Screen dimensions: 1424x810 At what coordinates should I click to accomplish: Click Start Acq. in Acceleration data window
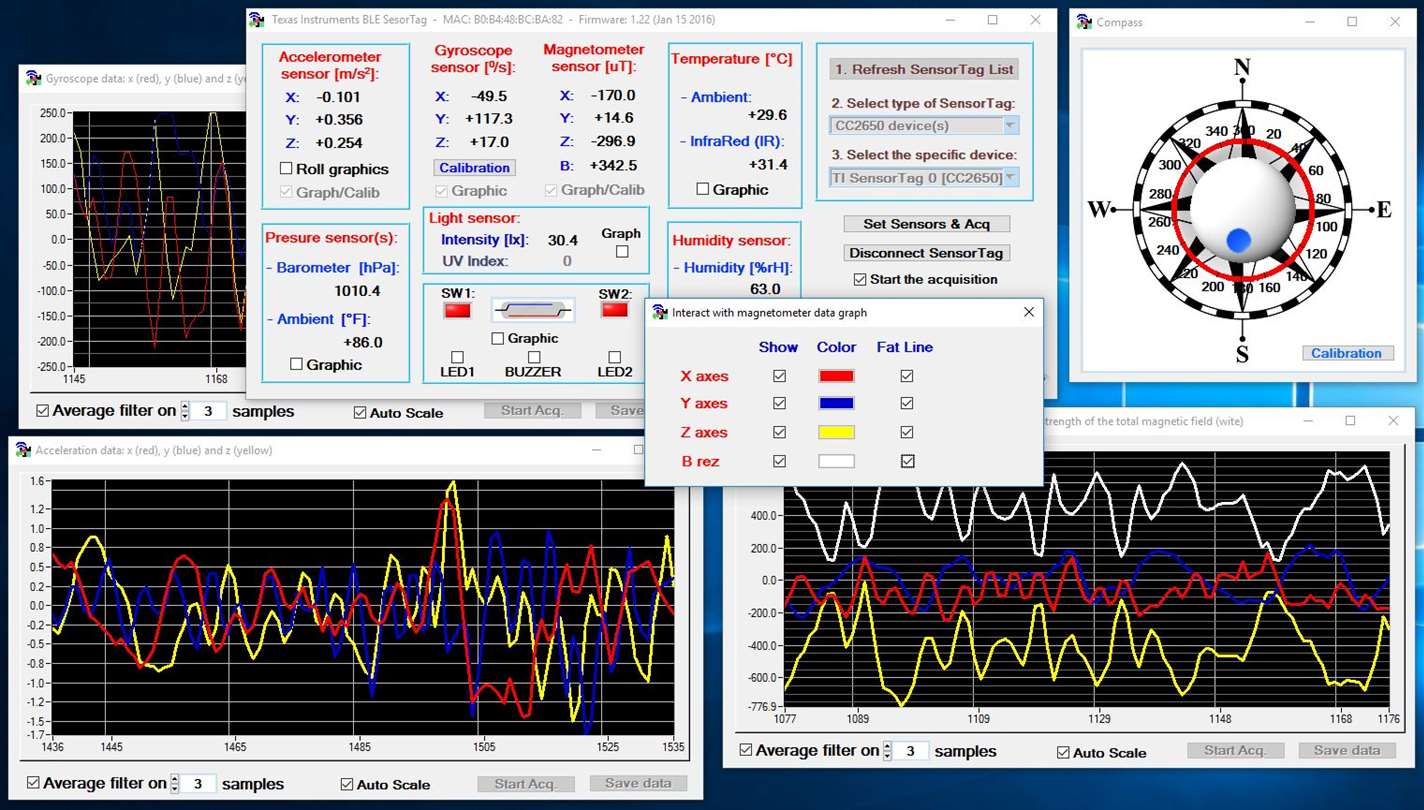pos(526,784)
